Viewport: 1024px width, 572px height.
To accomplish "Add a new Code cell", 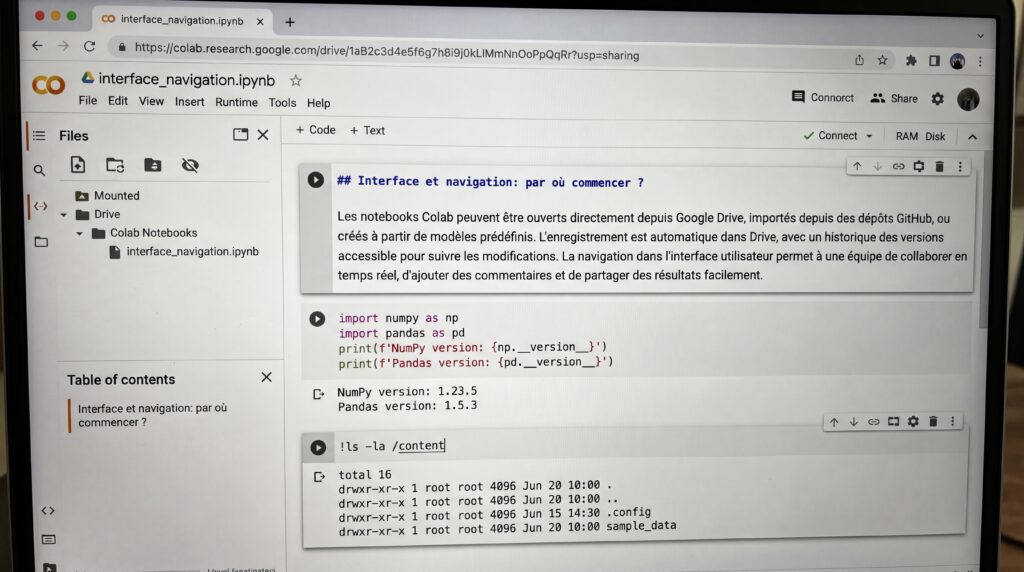I will [315, 130].
